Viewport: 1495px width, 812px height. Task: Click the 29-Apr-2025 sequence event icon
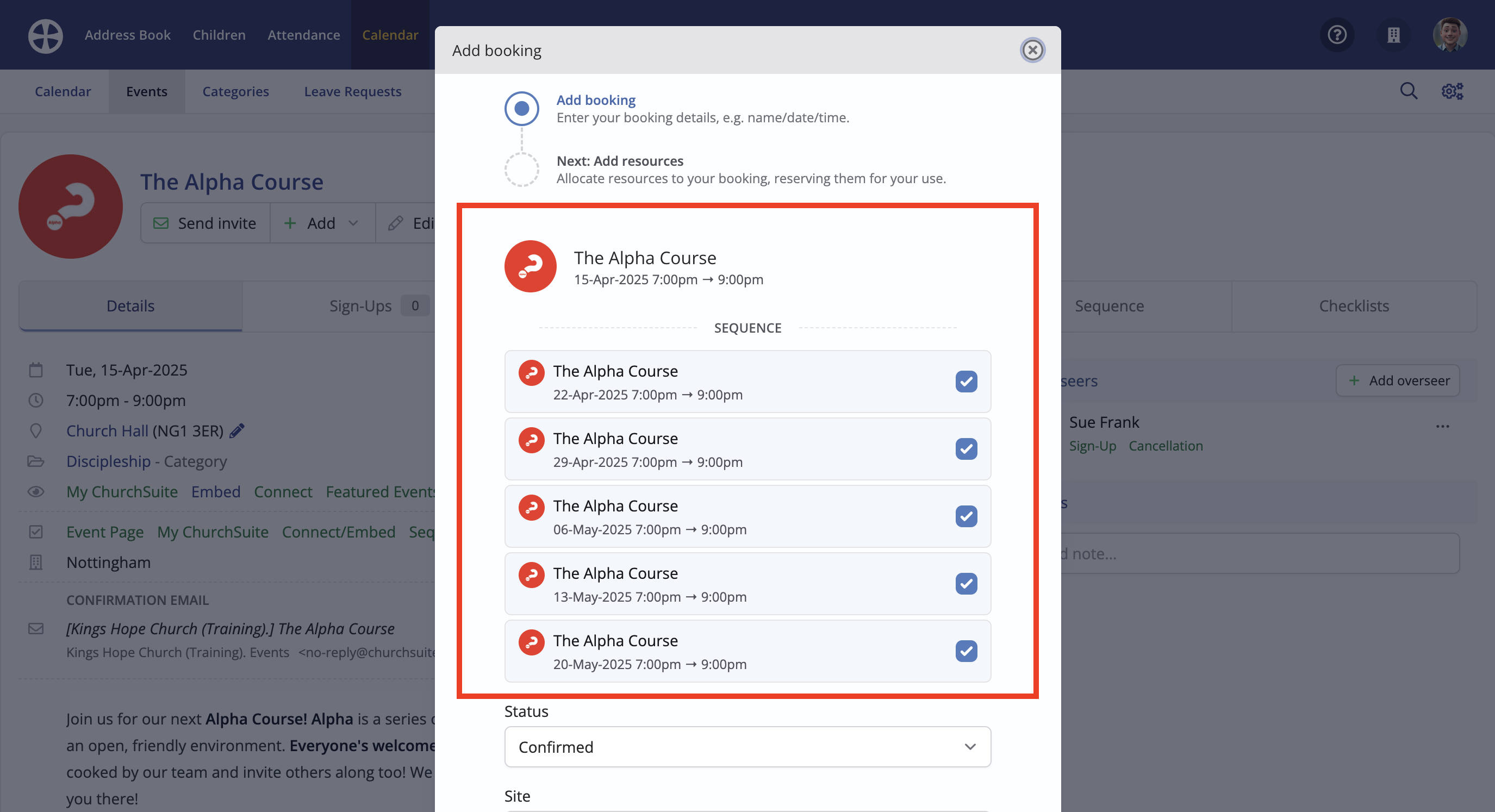click(x=531, y=441)
